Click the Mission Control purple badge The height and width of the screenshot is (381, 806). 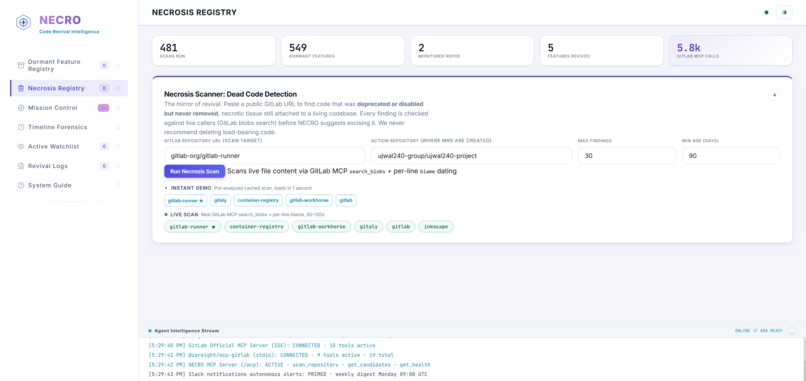103,108
